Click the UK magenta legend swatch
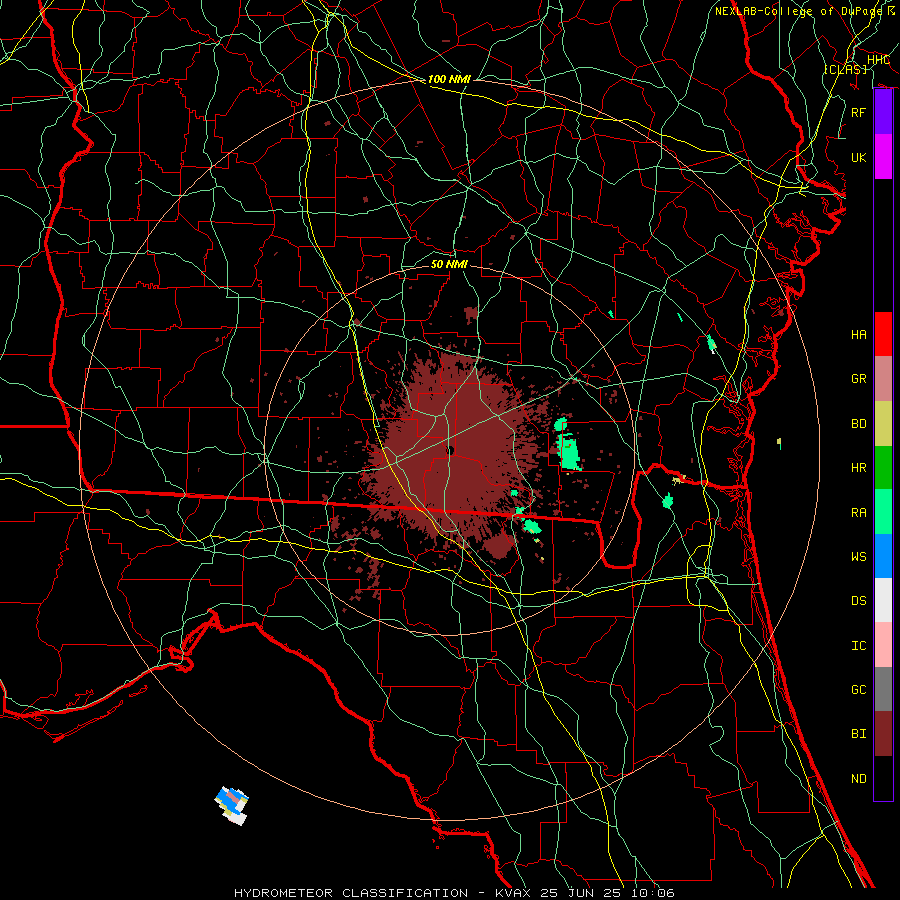This screenshot has height=900, width=900. coord(883,157)
